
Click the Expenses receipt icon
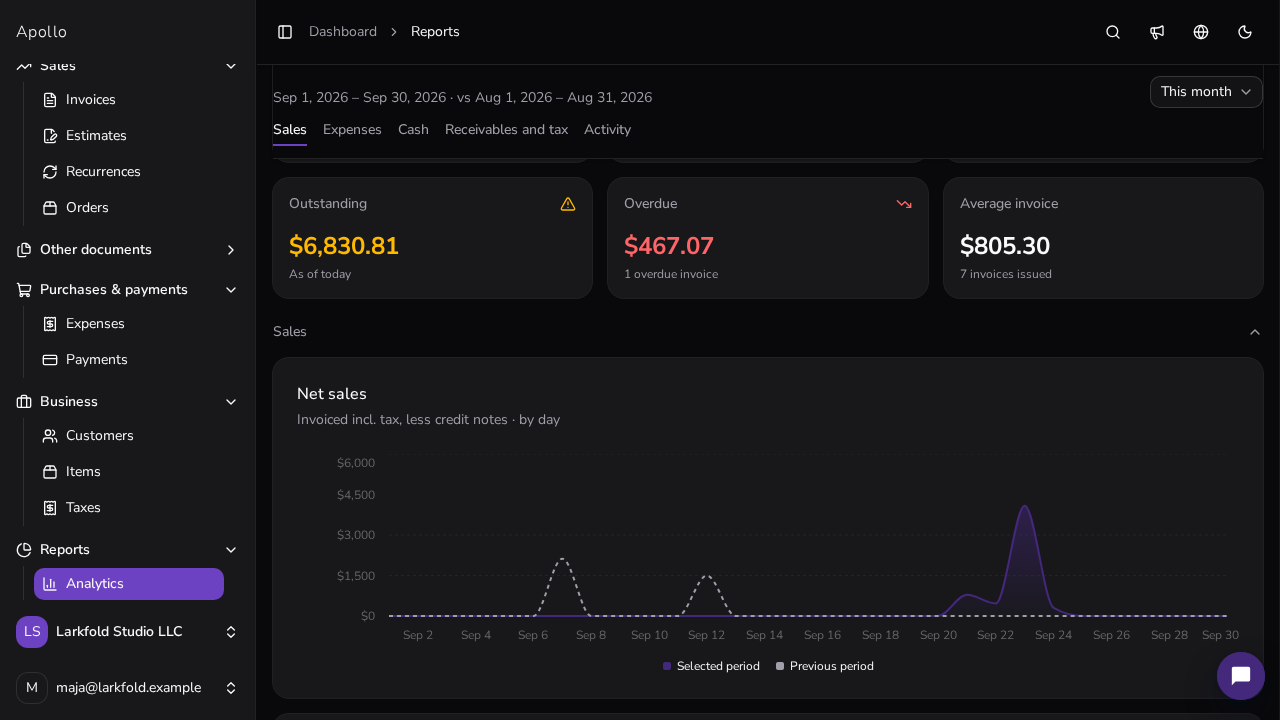50,324
